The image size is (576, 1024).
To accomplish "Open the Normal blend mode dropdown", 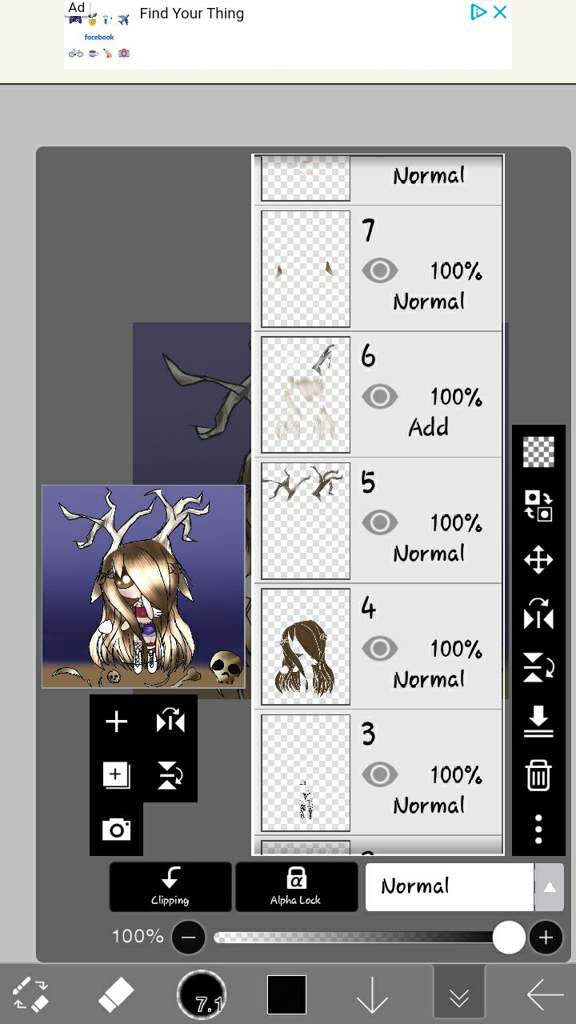I will 450,887.
